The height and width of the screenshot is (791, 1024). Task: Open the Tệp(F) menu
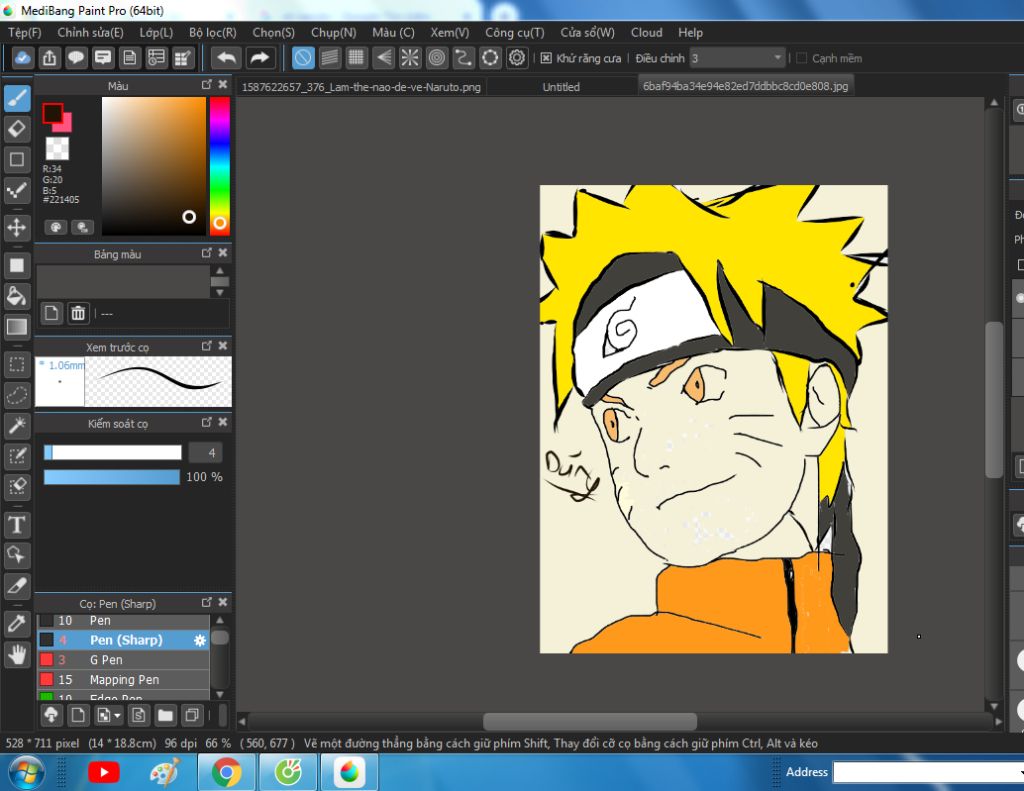(x=24, y=33)
